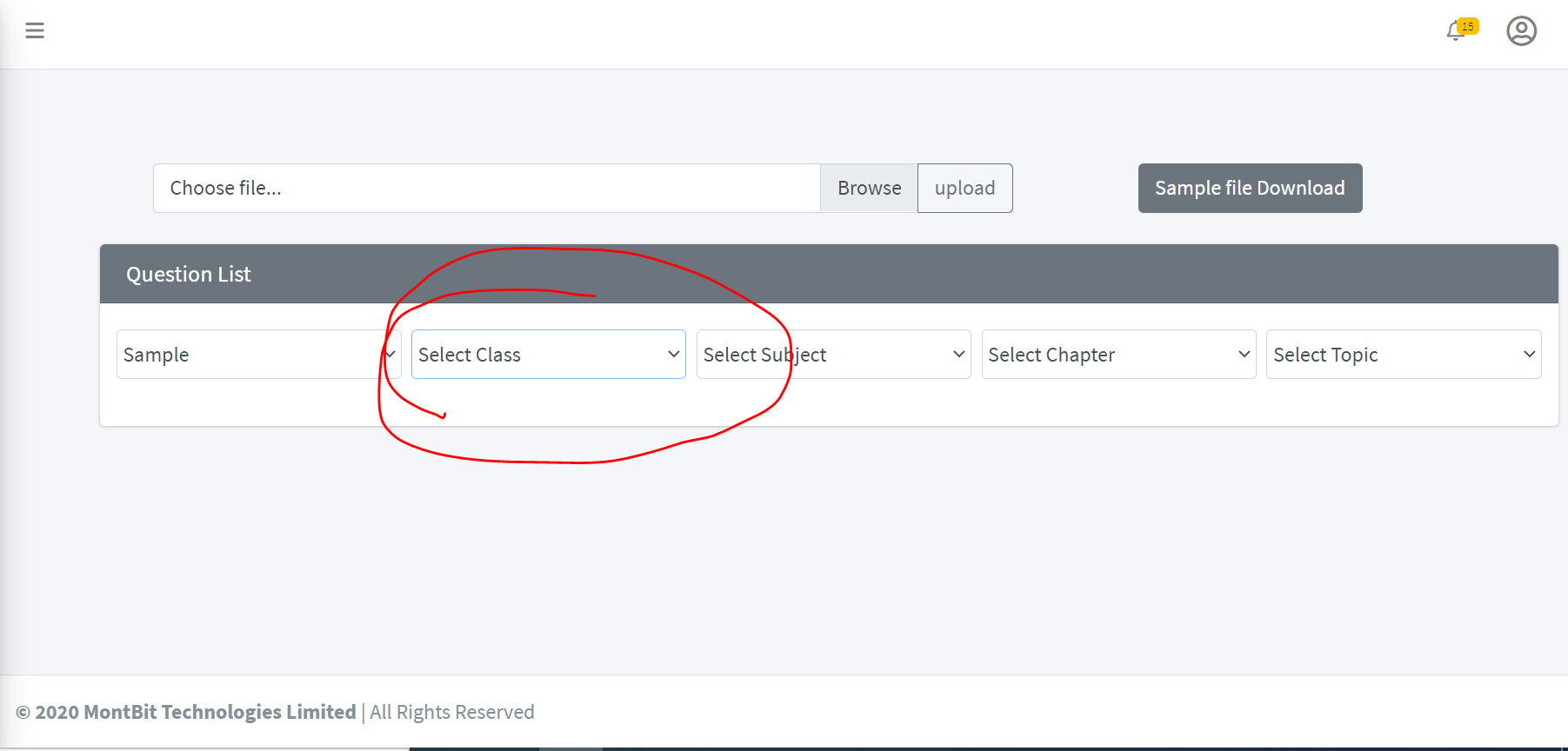Open the hamburger sidebar menu

pos(35,30)
